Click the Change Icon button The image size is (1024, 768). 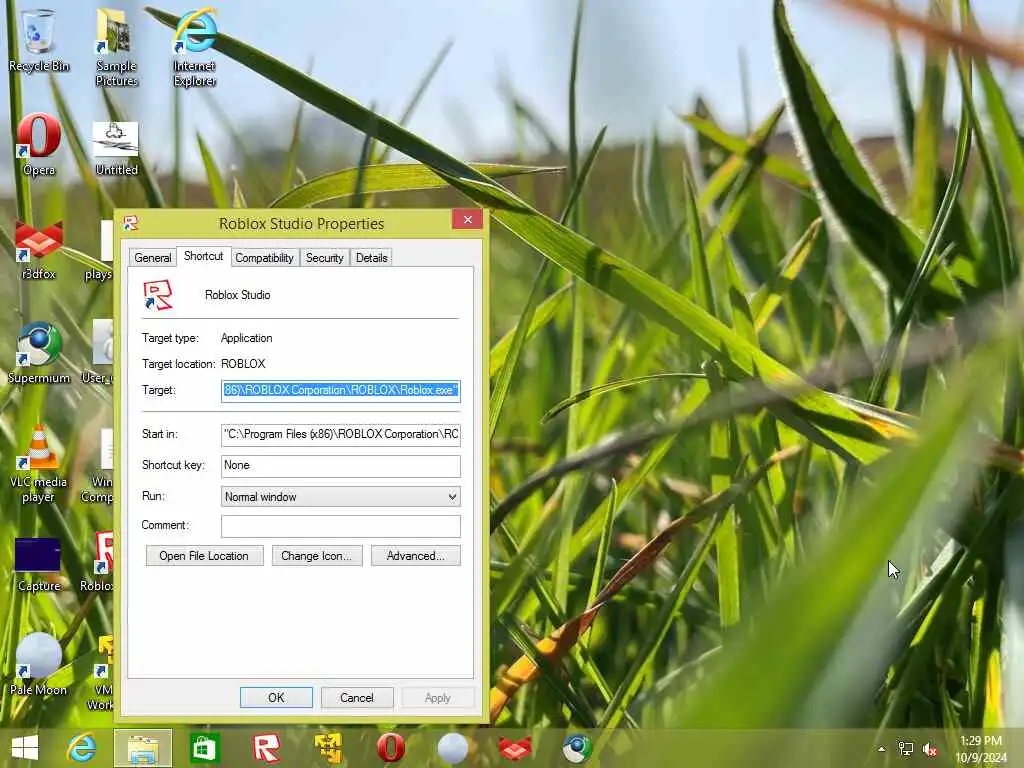[317, 556]
